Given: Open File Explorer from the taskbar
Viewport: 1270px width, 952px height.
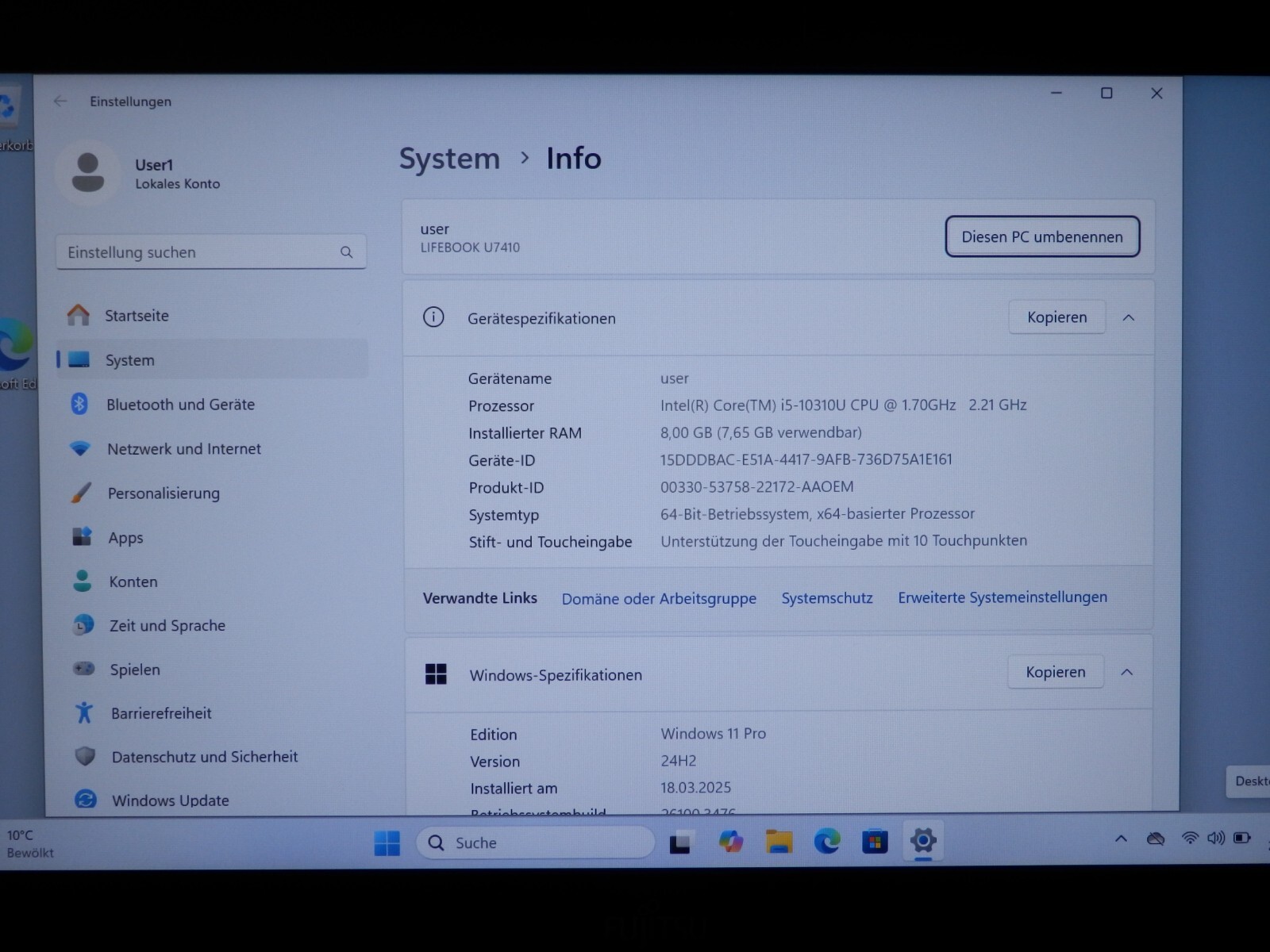Looking at the screenshot, I should (x=779, y=842).
